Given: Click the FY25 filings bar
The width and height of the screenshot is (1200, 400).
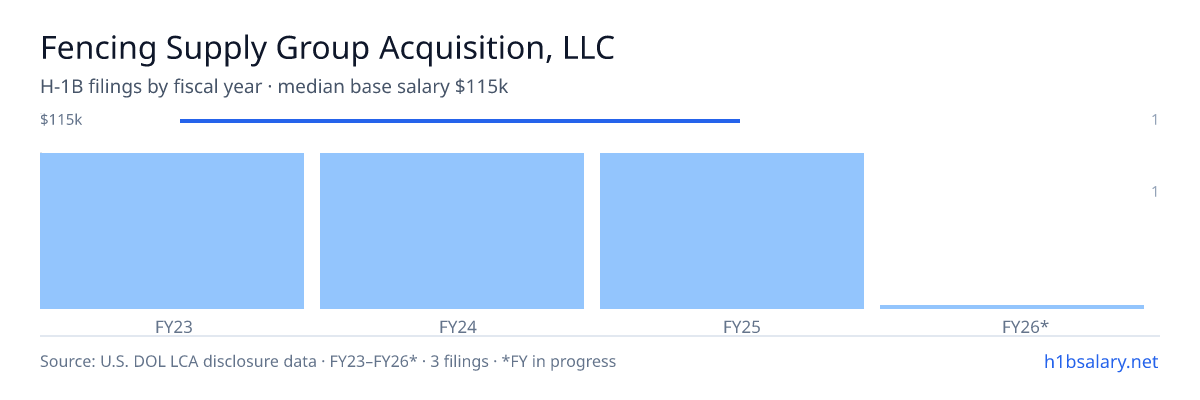Looking at the screenshot, I should (732, 231).
